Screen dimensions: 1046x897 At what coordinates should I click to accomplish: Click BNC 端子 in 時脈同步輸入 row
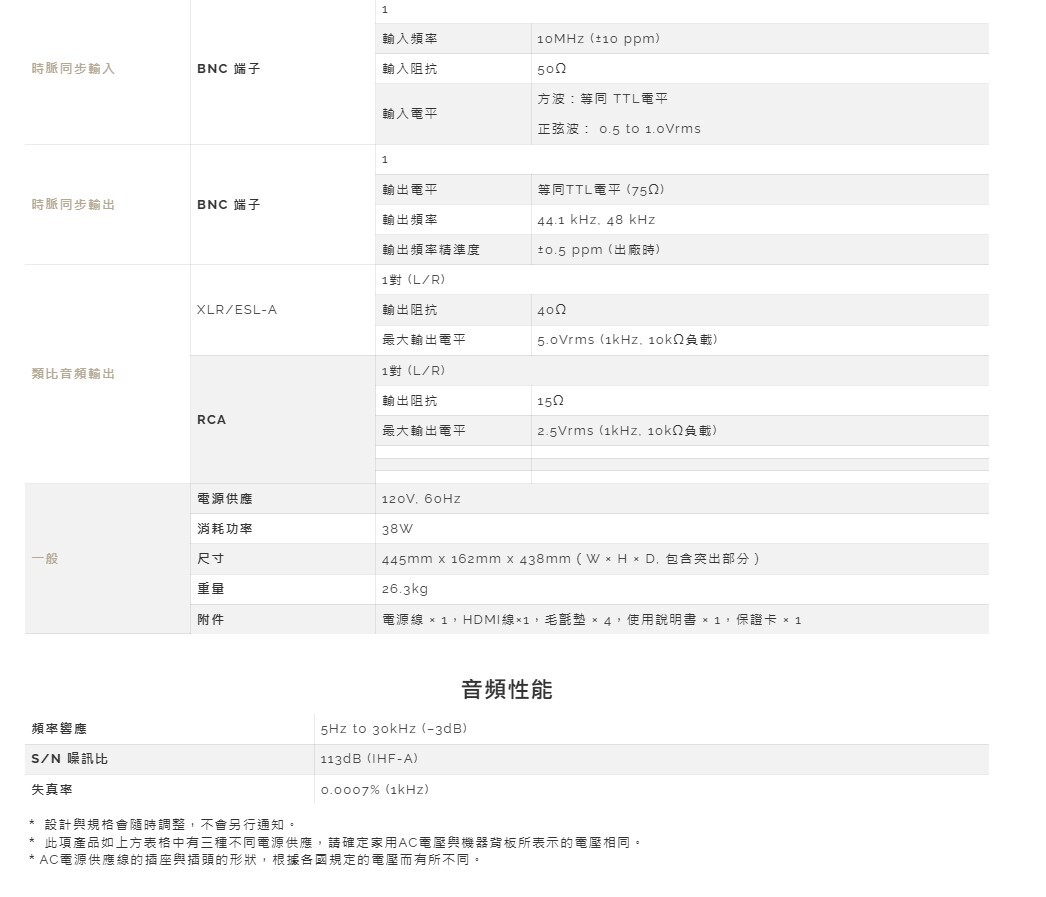tap(229, 69)
